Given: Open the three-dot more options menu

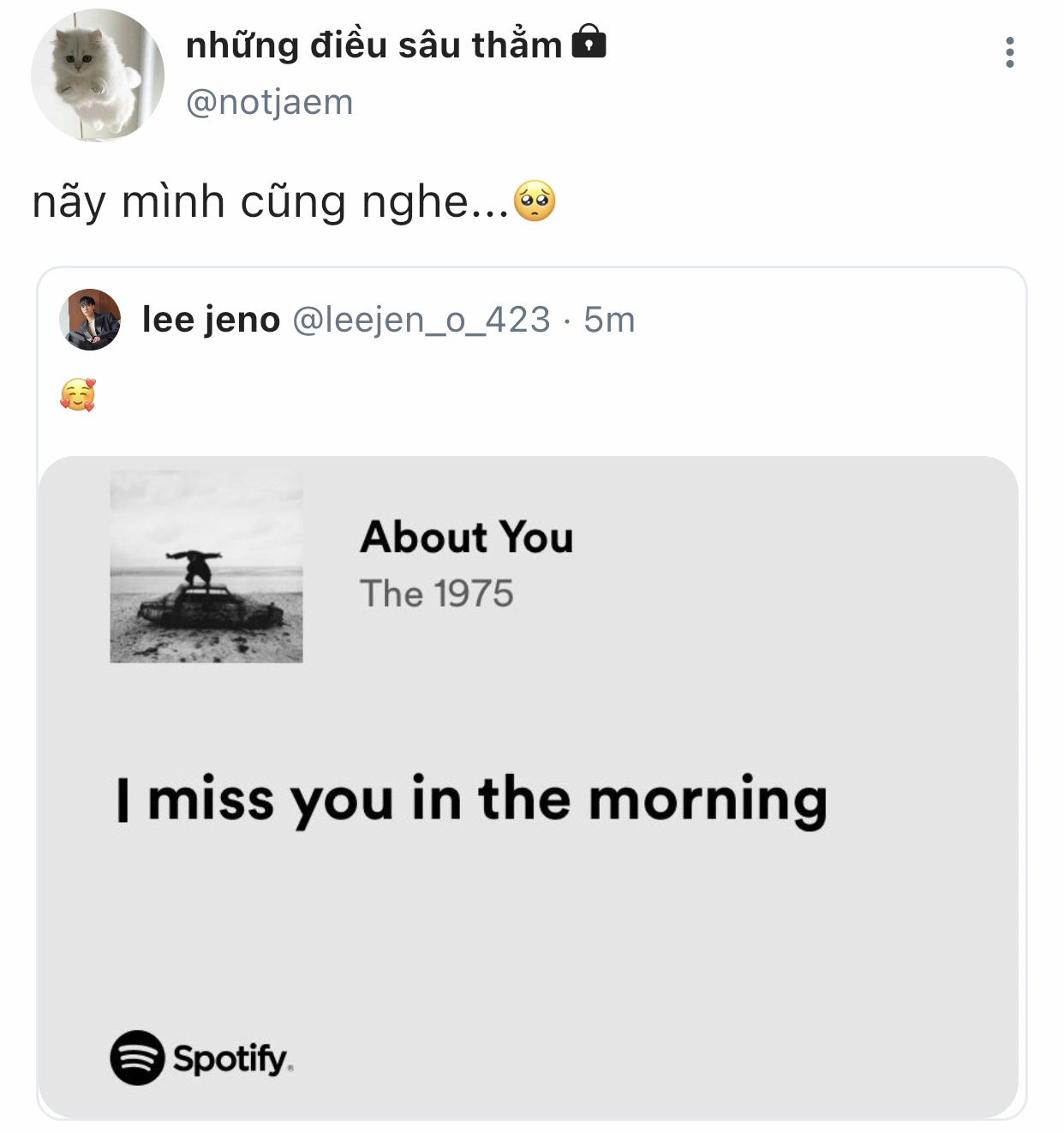Looking at the screenshot, I should point(1010,52).
